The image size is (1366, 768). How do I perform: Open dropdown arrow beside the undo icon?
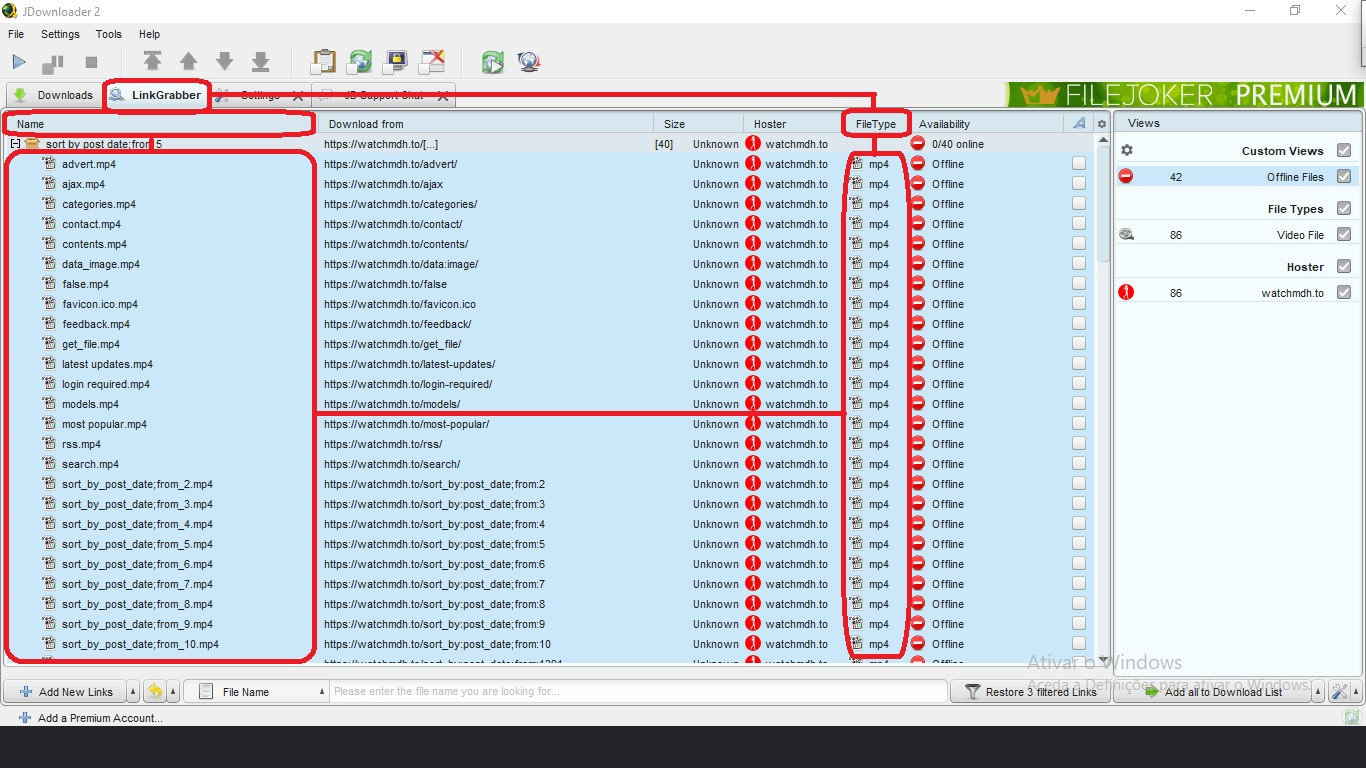pos(173,691)
